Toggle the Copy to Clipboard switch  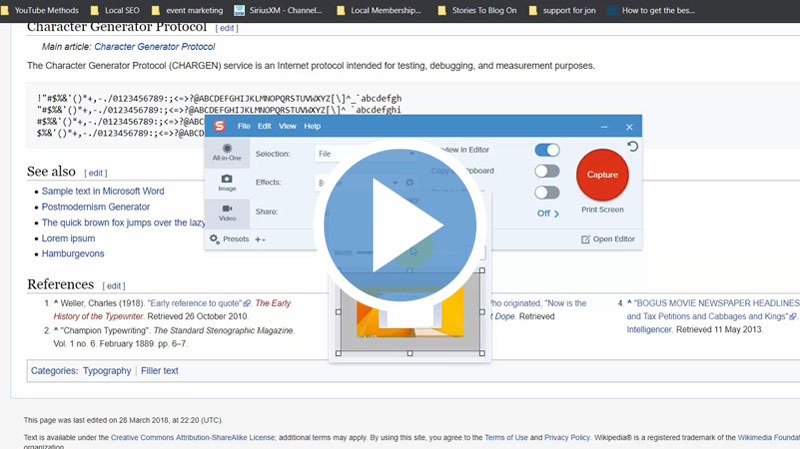[546, 171]
